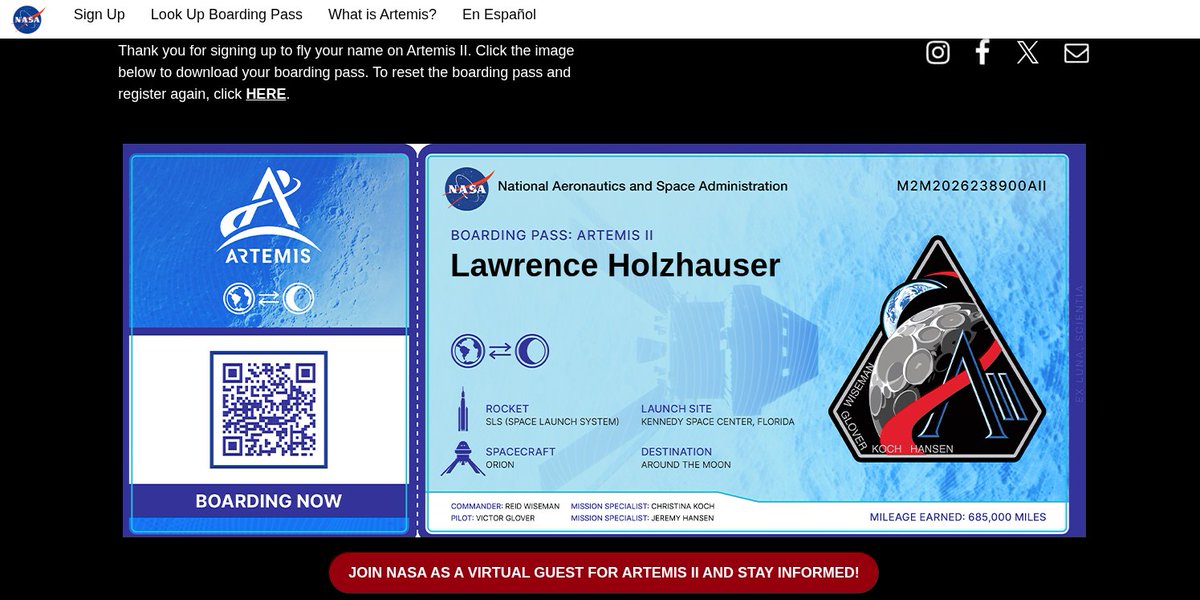
Task: Click the NASA meatball logo on the pass
Action: click(x=469, y=187)
